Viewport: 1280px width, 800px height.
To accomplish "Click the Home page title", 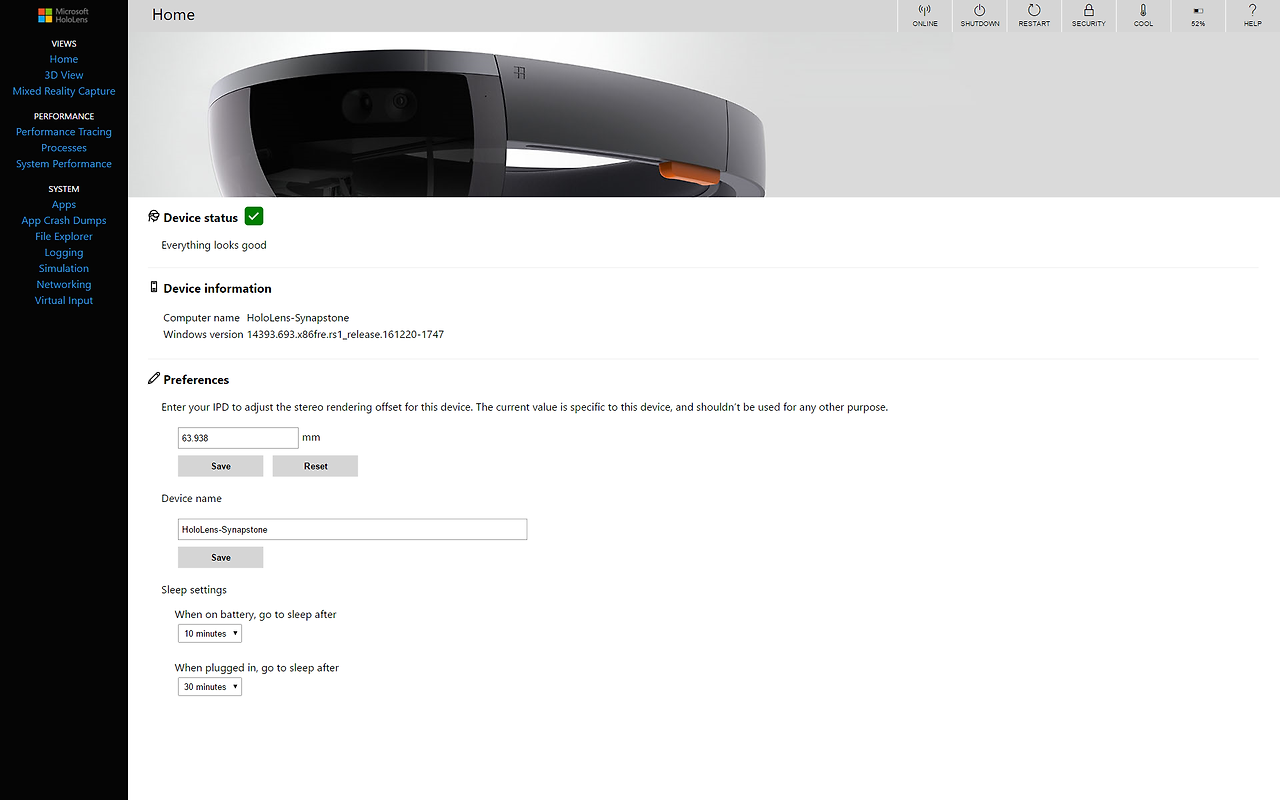I will (x=173, y=15).
